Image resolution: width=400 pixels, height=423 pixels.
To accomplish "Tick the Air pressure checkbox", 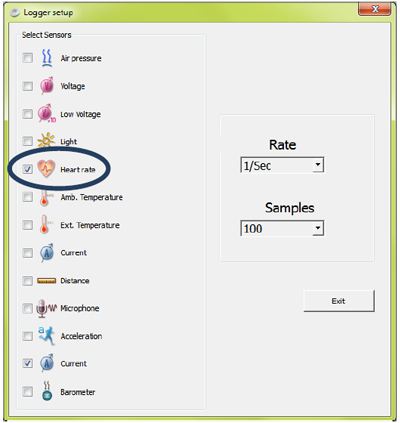I will [28, 58].
